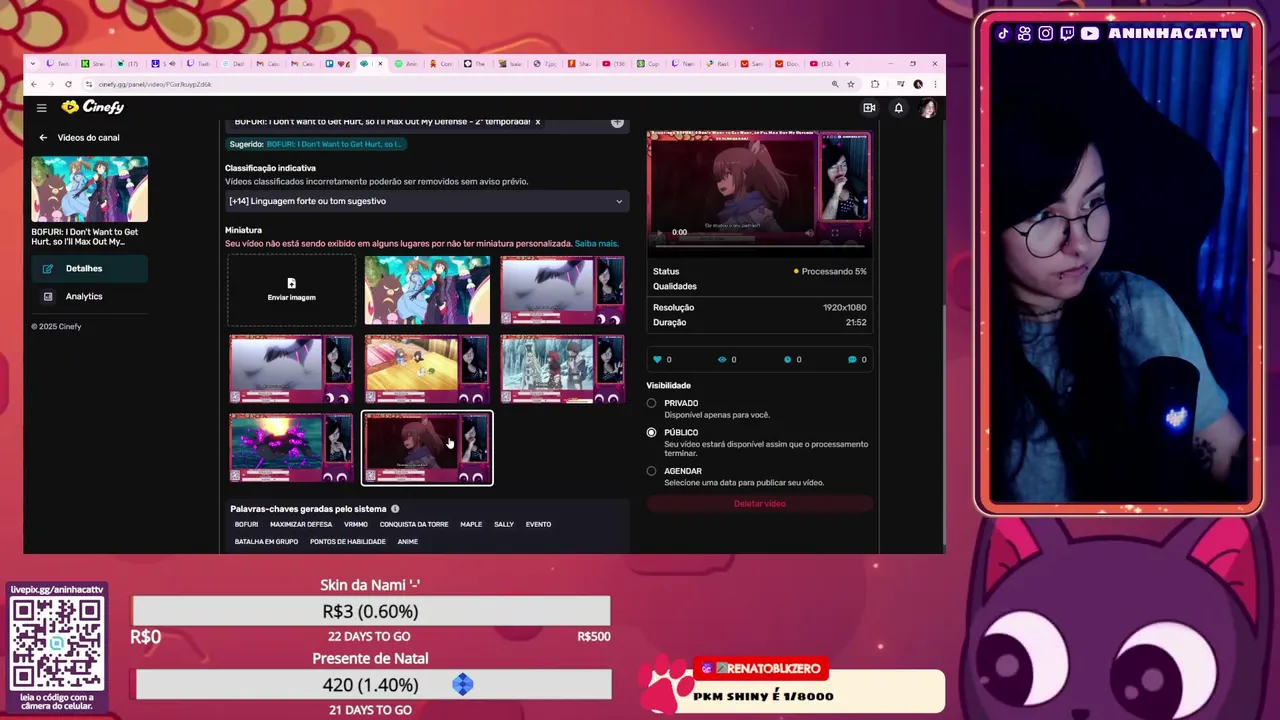Click the MAPLE keyword tag
Image resolution: width=1280 pixels, height=720 pixels.
point(471,524)
